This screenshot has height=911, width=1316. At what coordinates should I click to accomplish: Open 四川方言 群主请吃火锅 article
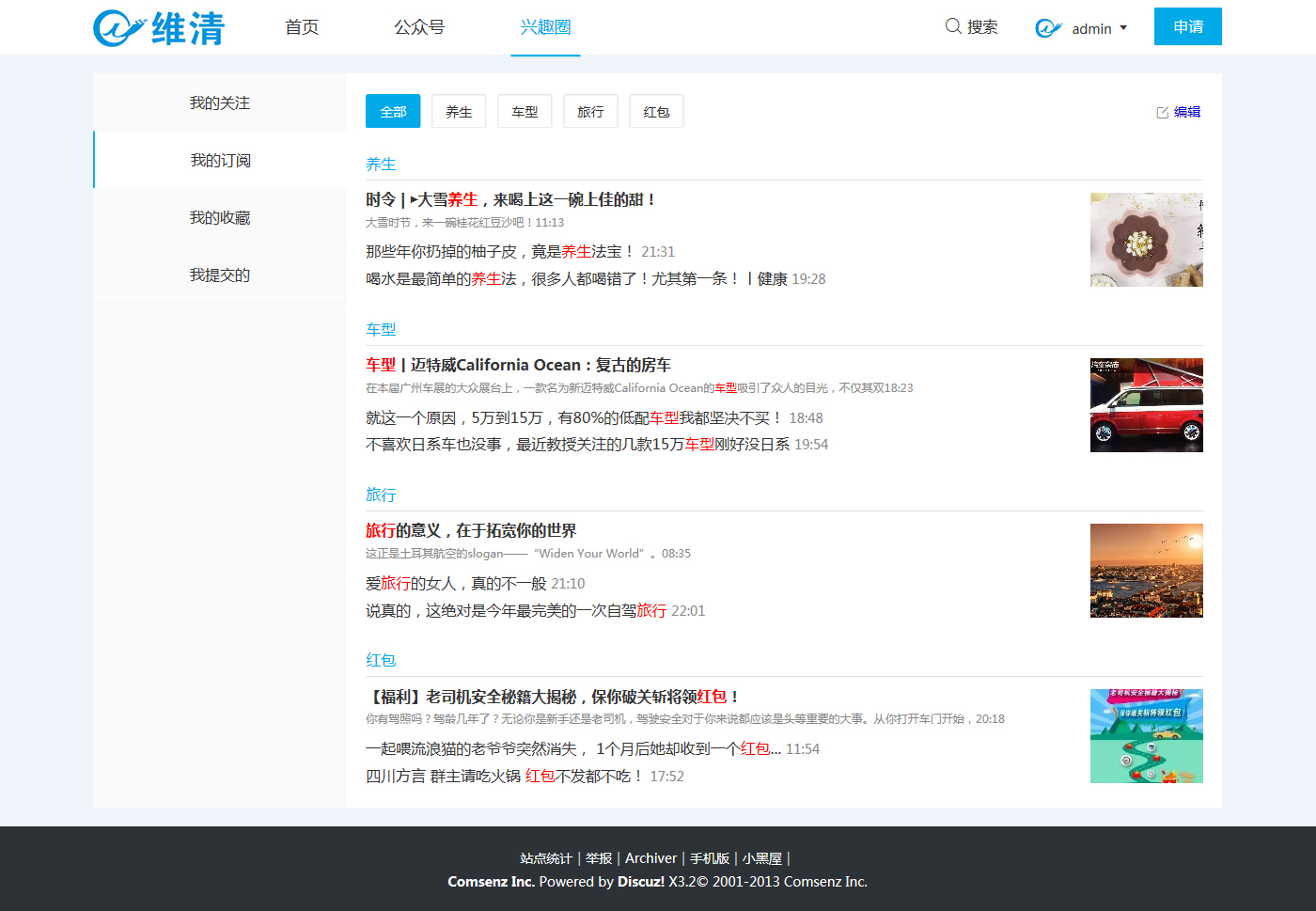(x=505, y=776)
